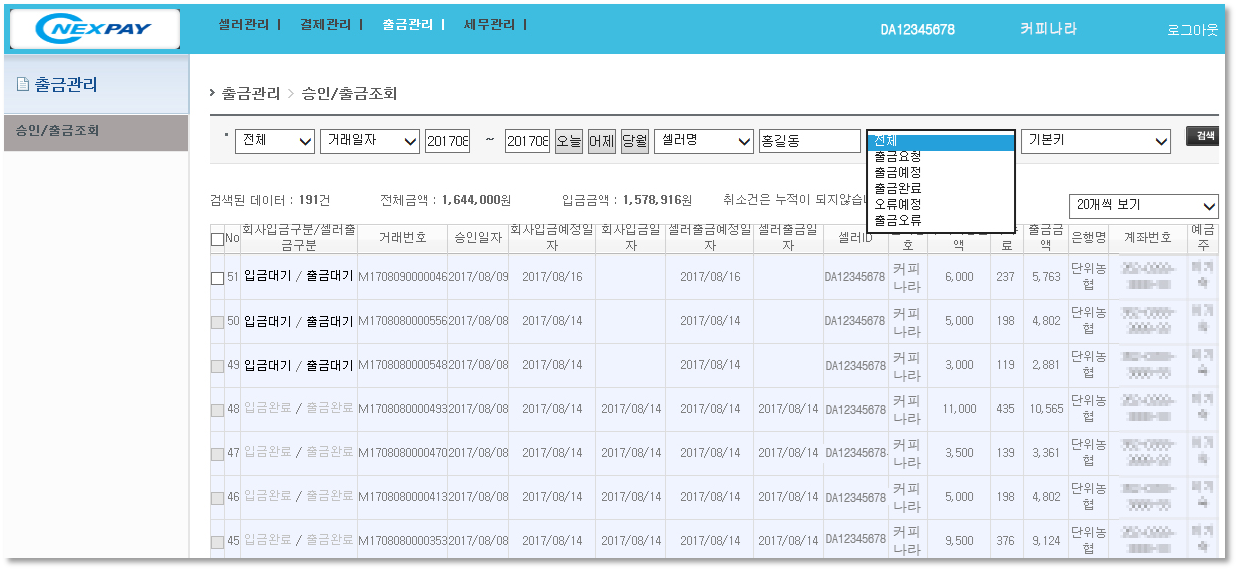Check the checkbox for row No 50

(x=217, y=322)
